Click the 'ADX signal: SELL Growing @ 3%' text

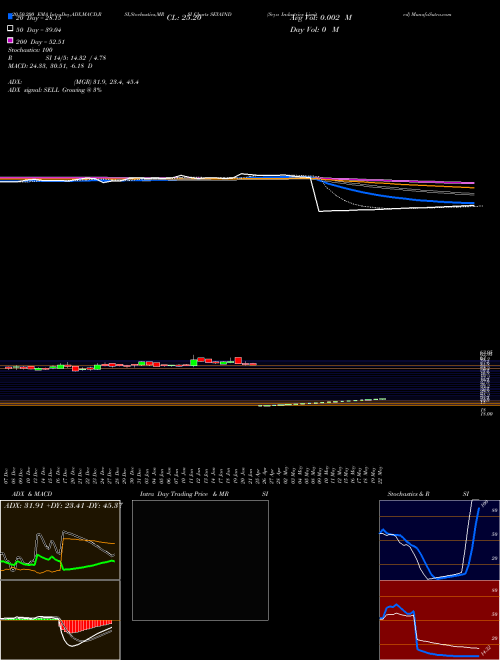click(x=55, y=90)
